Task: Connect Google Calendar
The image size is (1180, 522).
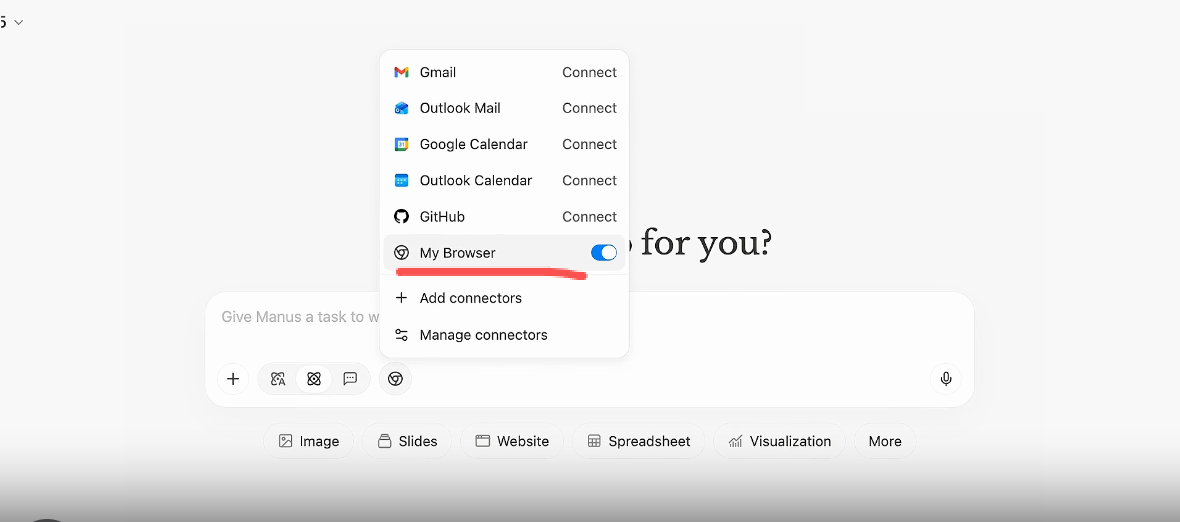Action: point(589,144)
